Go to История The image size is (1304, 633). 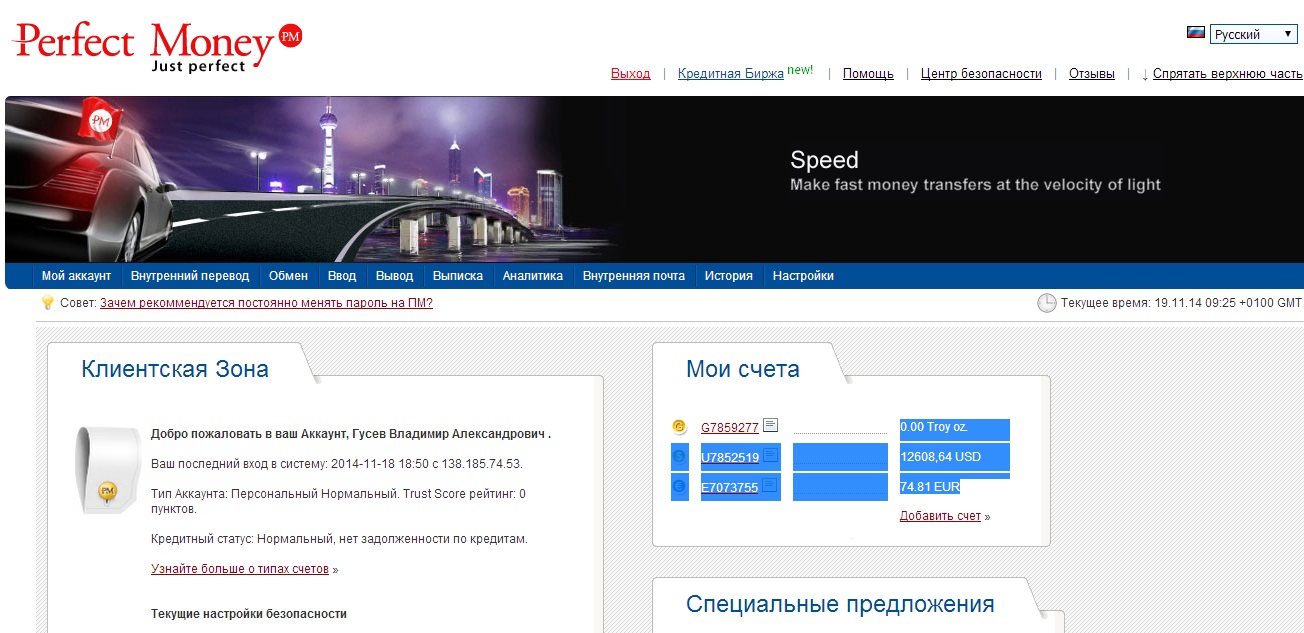click(x=729, y=276)
